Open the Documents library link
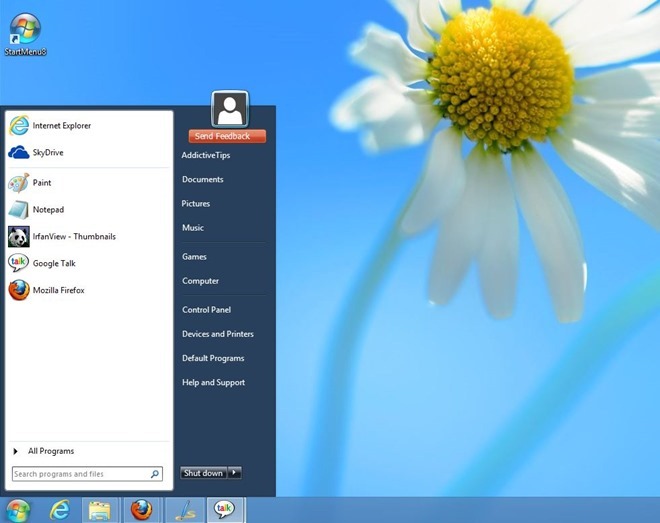Image resolution: width=660 pixels, height=523 pixels. tap(202, 180)
